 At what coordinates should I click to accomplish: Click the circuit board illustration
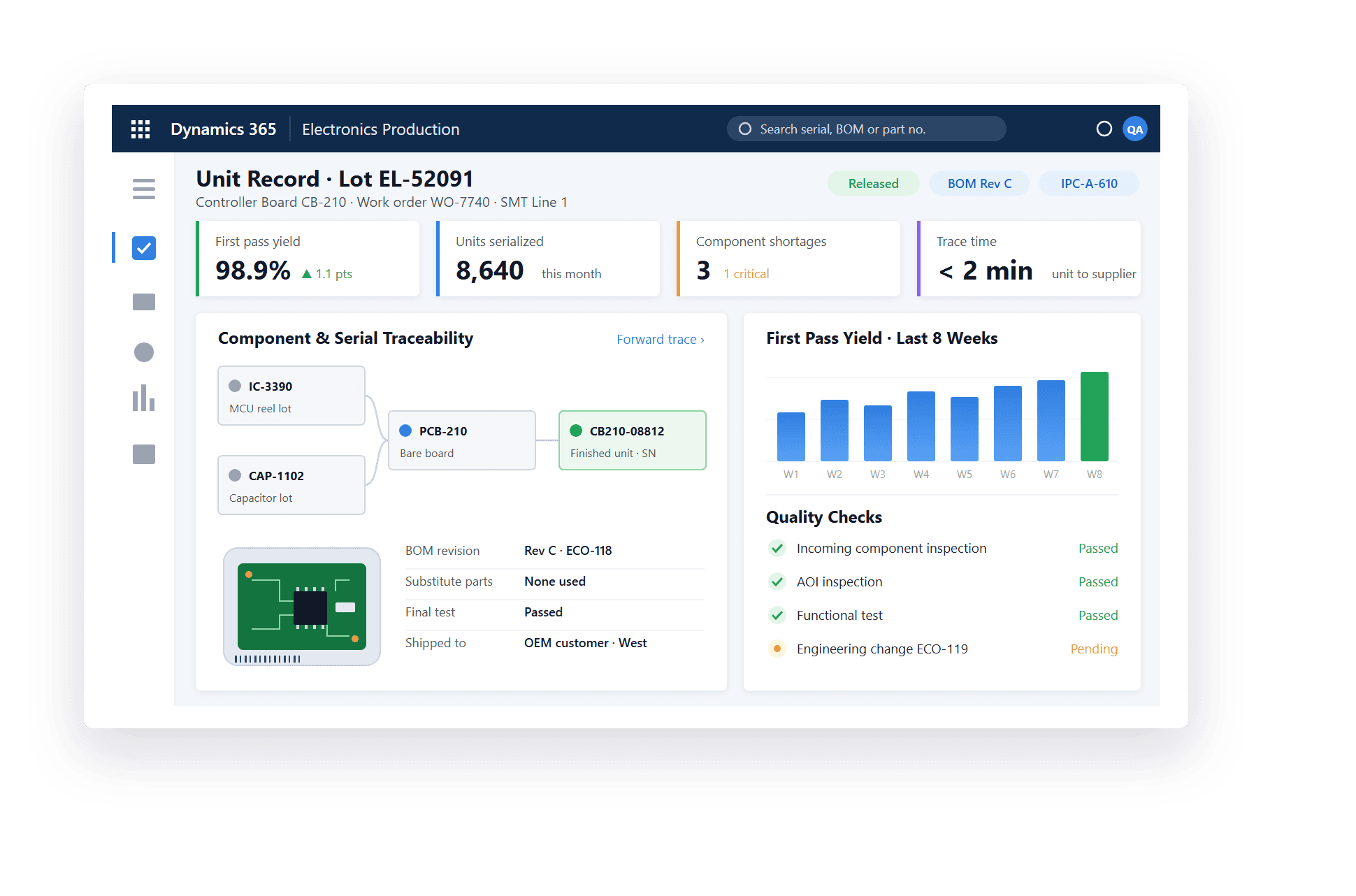click(302, 607)
